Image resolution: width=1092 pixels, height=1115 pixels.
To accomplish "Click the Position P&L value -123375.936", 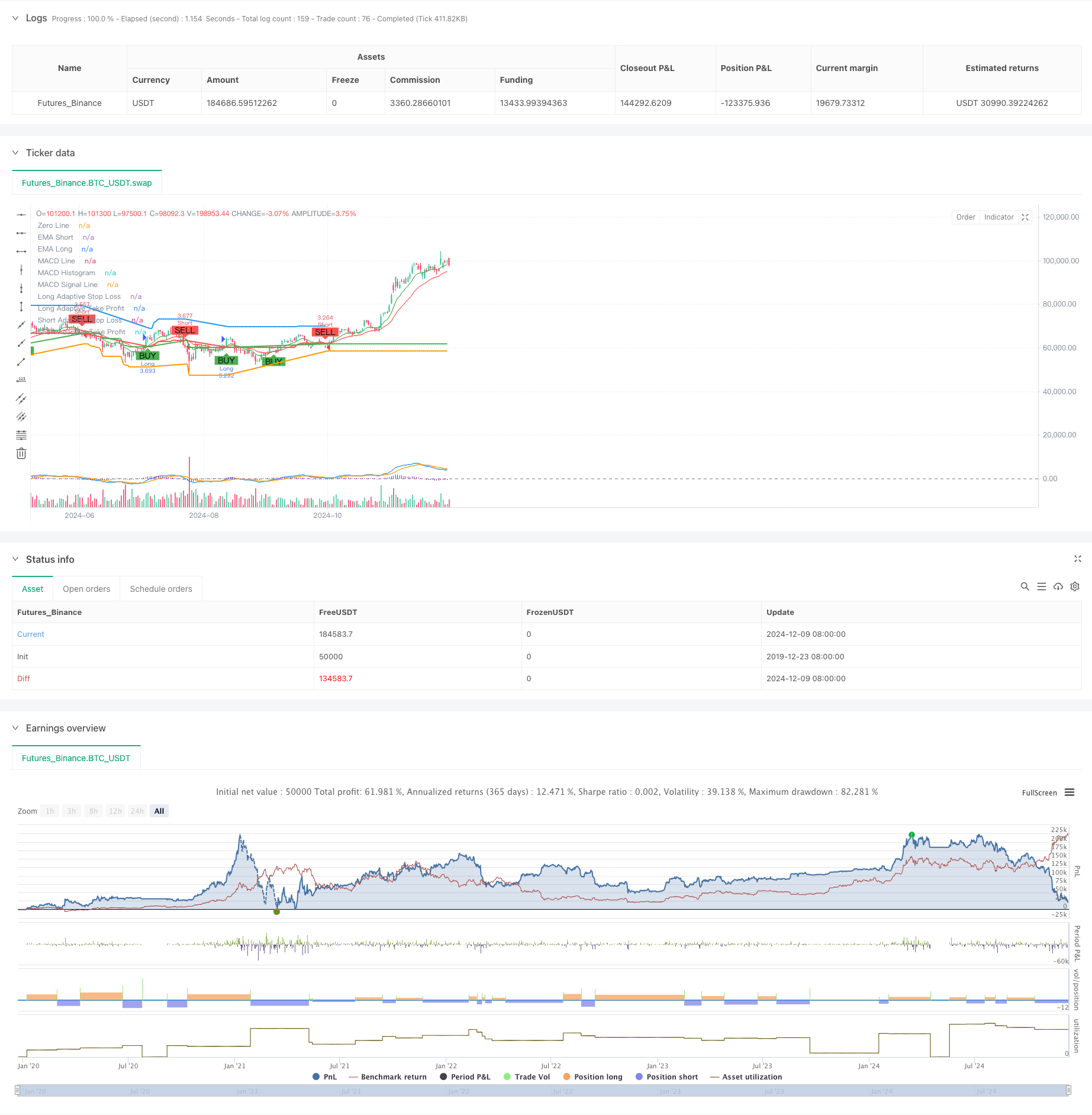I will [745, 103].
